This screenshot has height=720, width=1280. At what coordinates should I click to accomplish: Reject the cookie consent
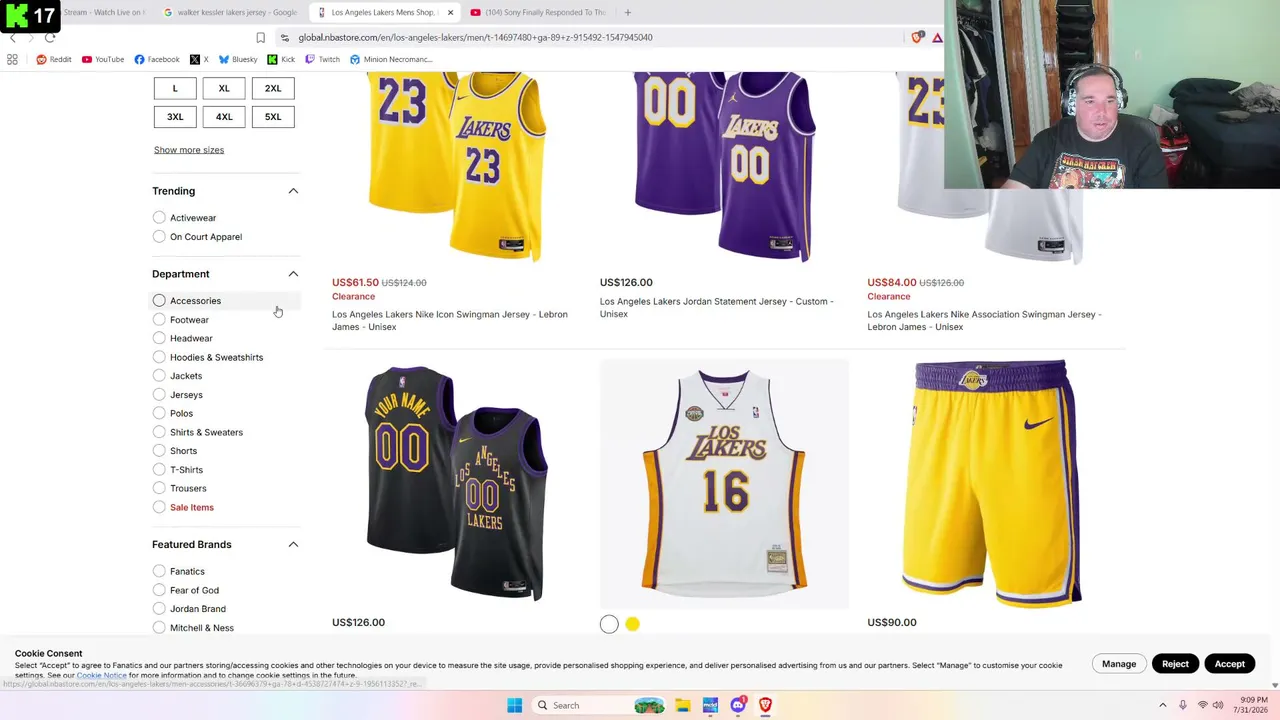tap(1175, 664)
